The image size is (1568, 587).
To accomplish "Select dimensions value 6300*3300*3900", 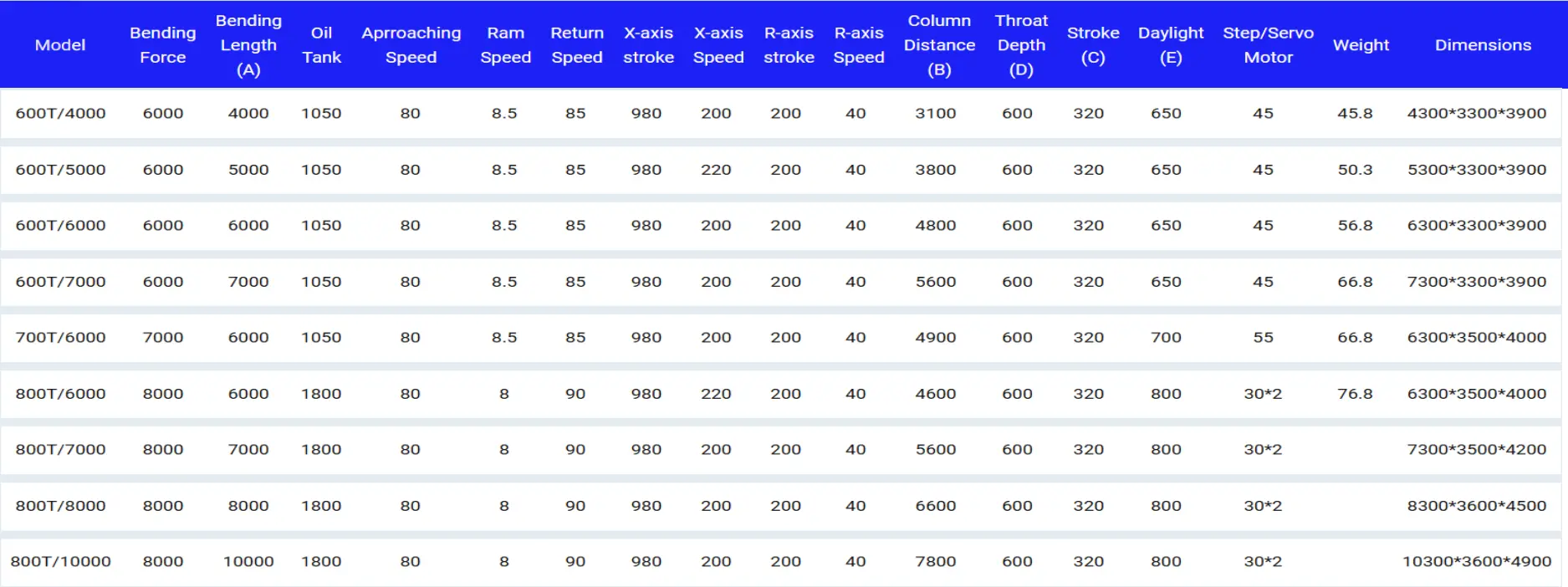I will [1477, 226].
